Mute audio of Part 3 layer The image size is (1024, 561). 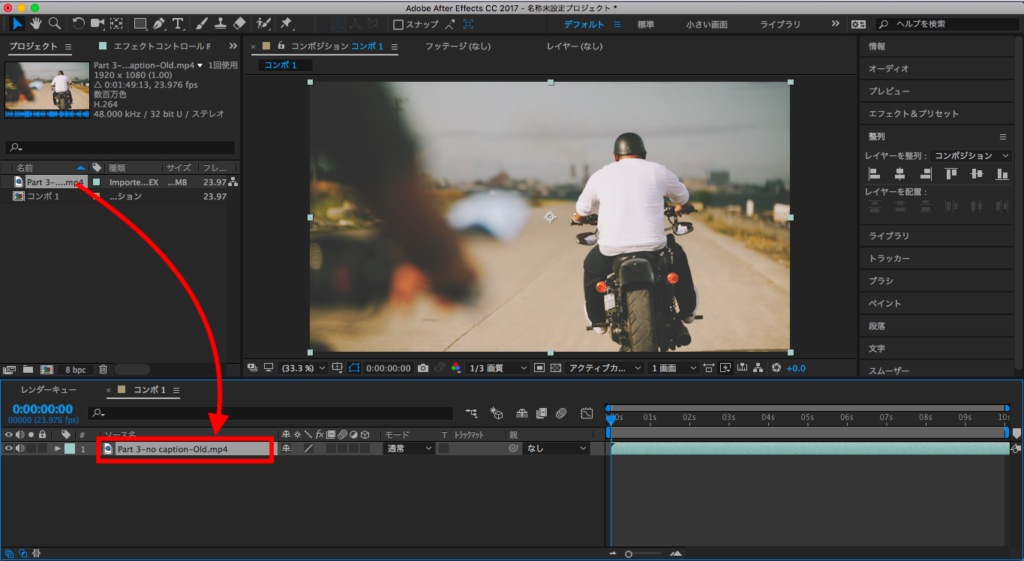(20, 449)
